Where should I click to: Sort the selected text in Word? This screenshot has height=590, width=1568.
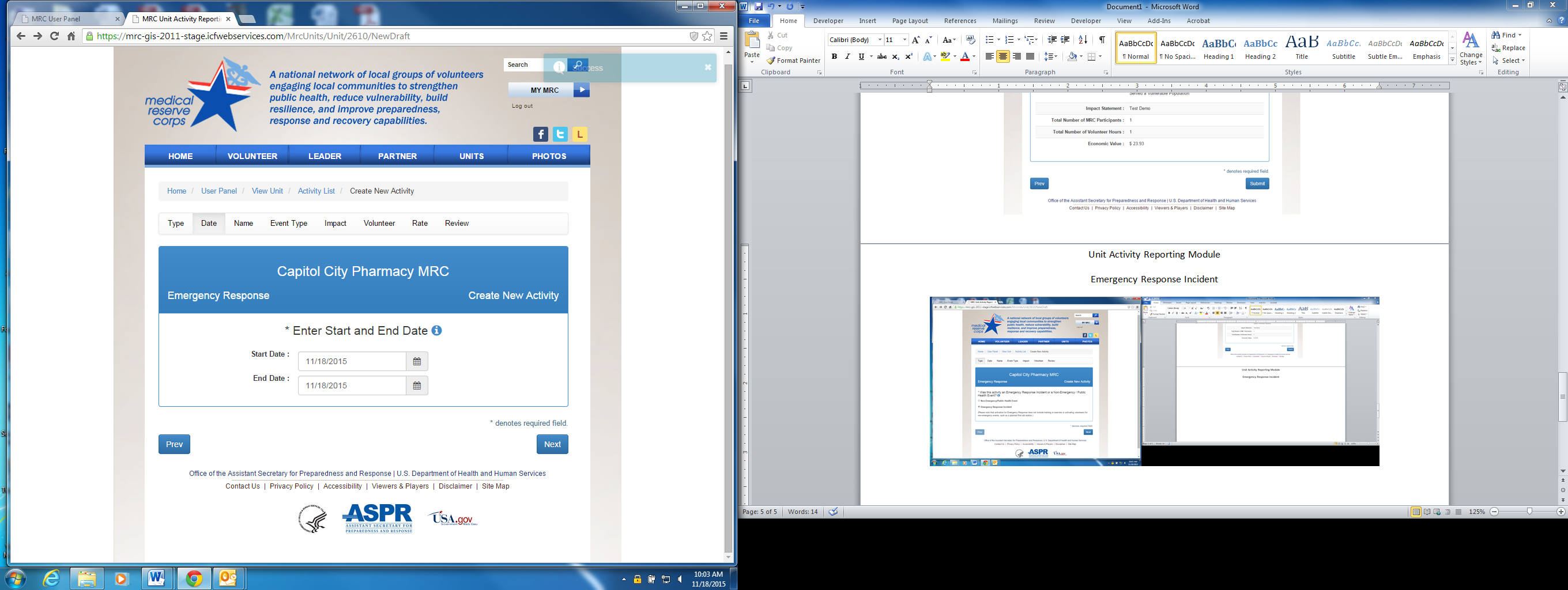coord(1083,40)
